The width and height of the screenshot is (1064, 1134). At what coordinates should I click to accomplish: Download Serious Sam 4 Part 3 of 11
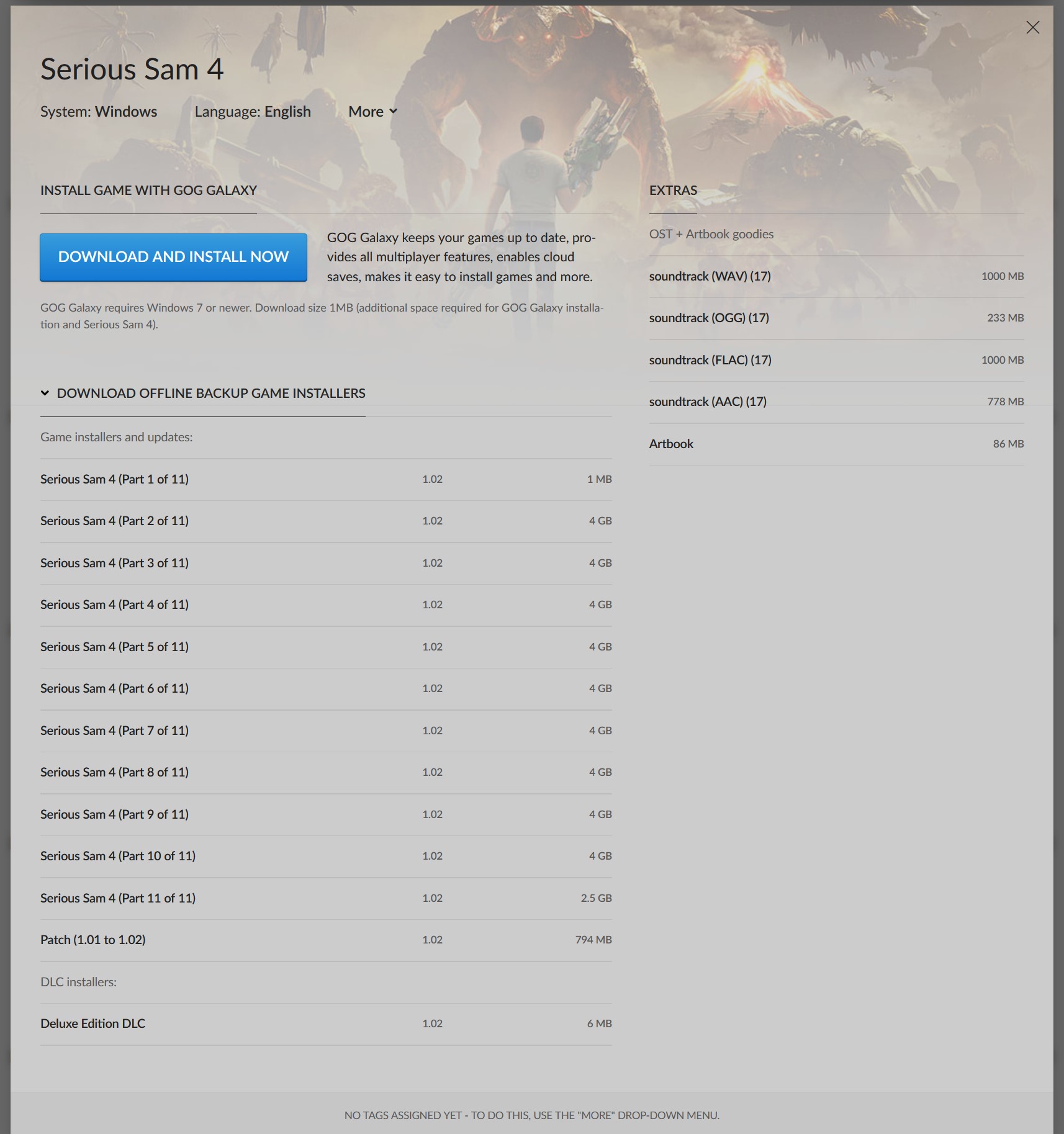[x=326, y=563]
